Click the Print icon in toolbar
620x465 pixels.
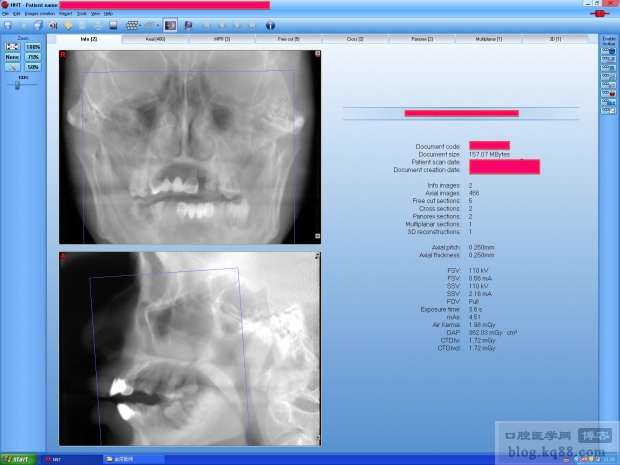[98, 26]
